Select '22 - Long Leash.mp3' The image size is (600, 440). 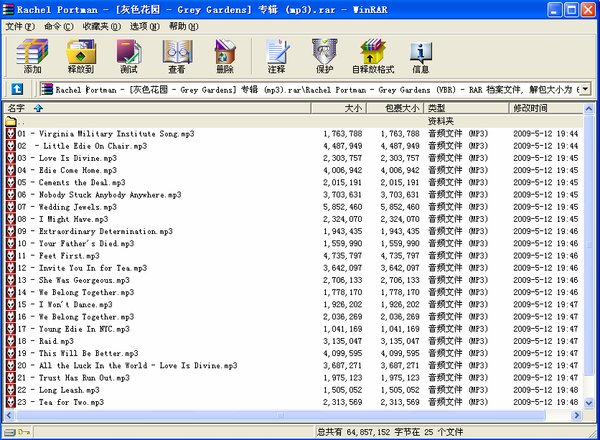click(x=59, y=390)
